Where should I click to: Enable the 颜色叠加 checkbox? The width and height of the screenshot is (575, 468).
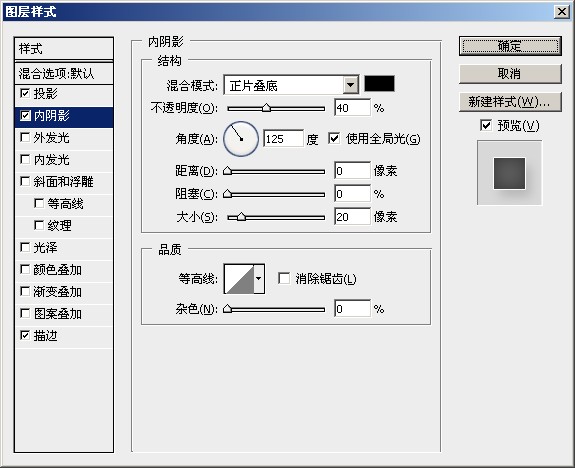click(x=25, y=270)
